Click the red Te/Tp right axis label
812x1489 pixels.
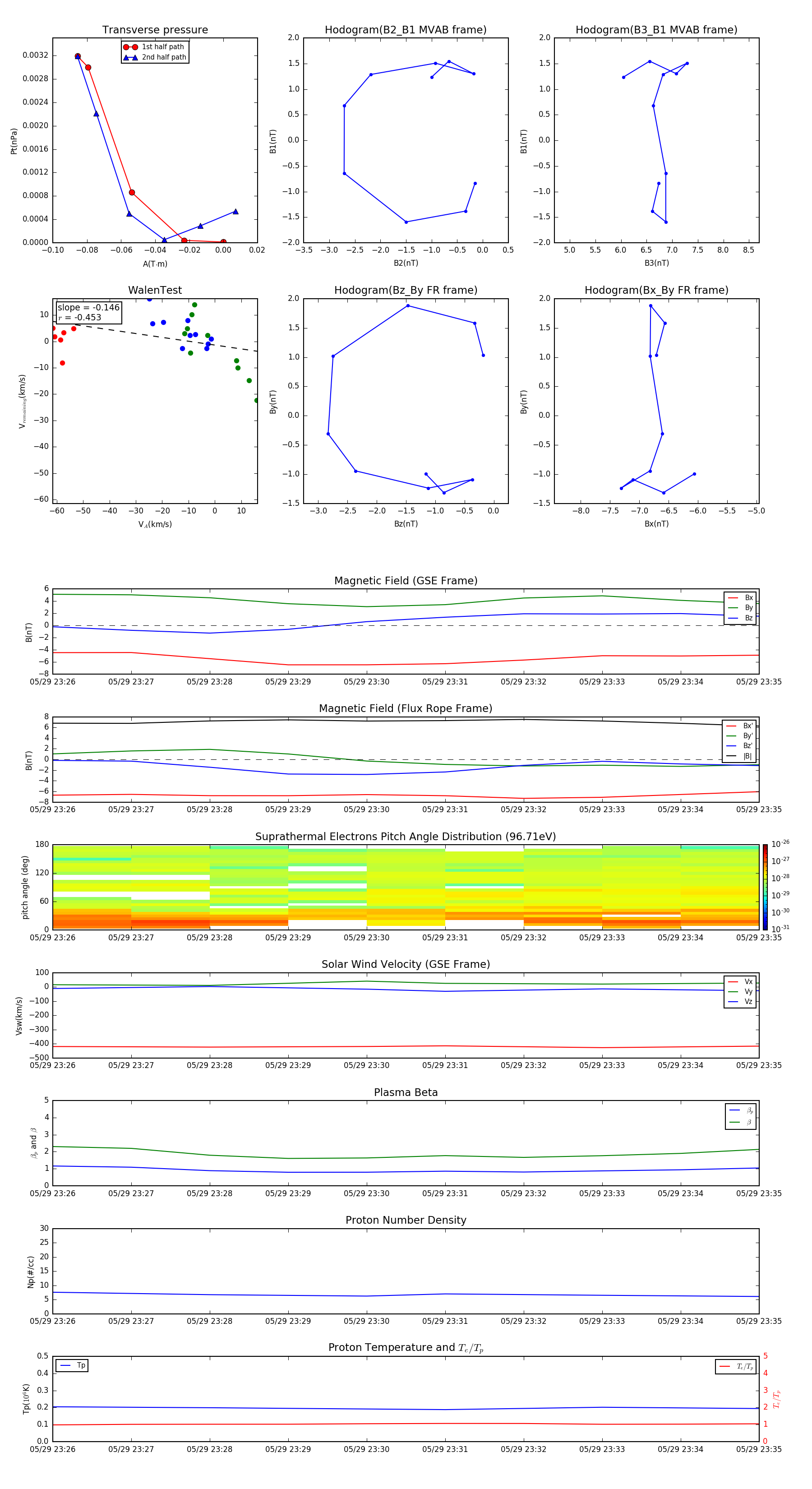(776, 1399)
